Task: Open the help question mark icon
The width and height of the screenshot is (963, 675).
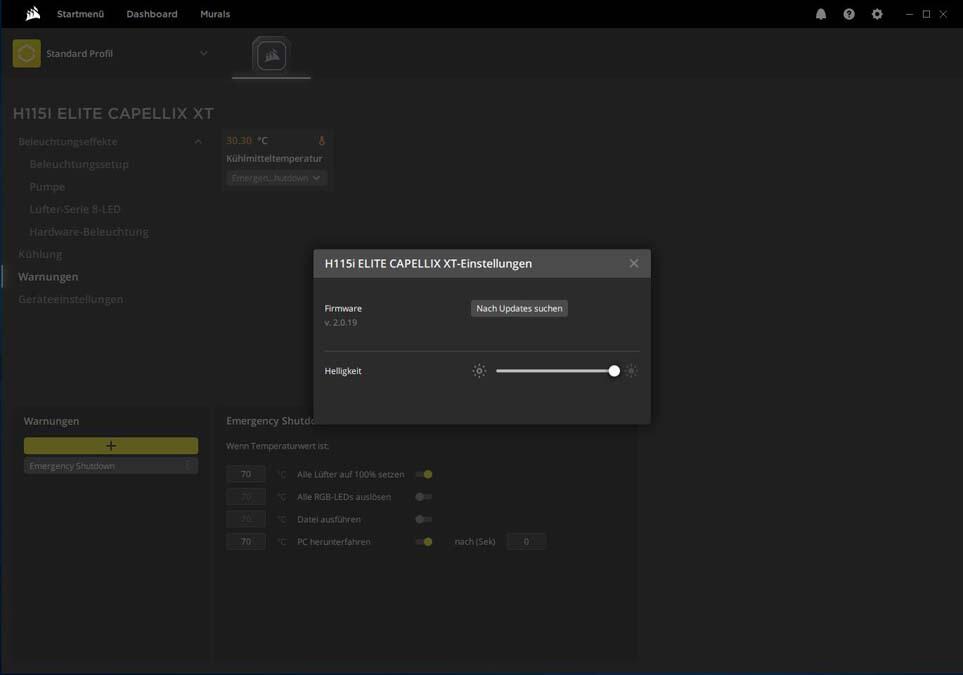Action: click(849, 14)
